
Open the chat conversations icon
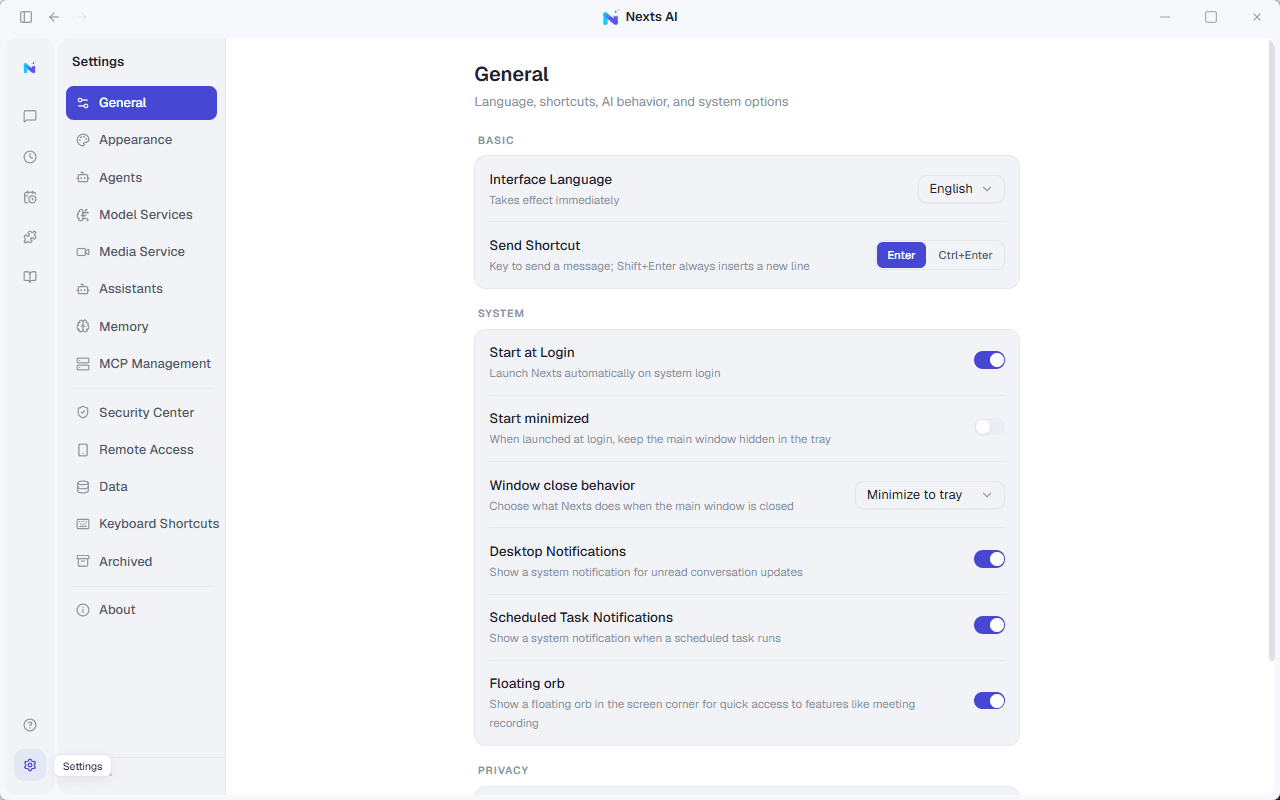[x=30, y=116]
